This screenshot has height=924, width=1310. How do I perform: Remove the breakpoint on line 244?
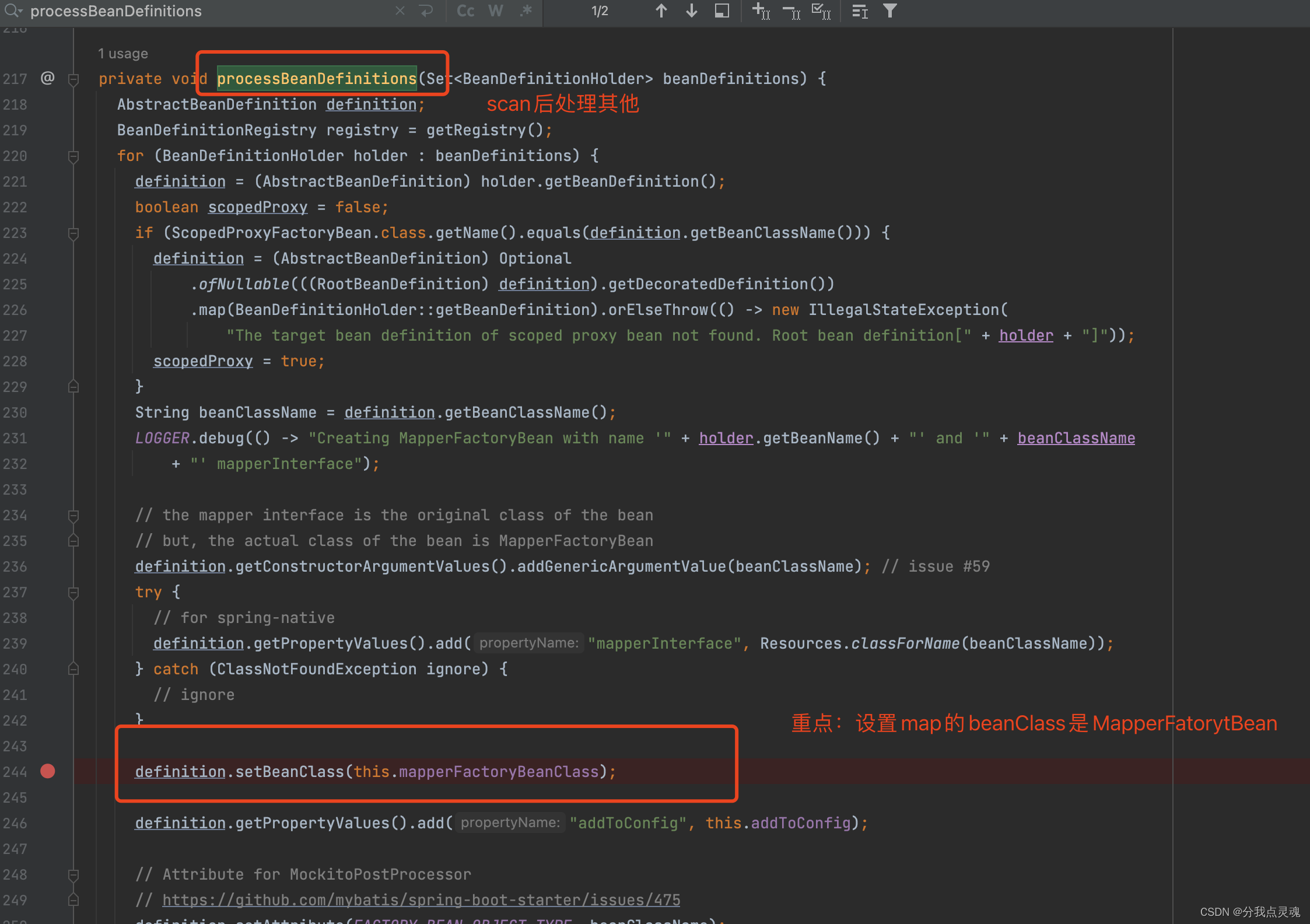point(48,771)
